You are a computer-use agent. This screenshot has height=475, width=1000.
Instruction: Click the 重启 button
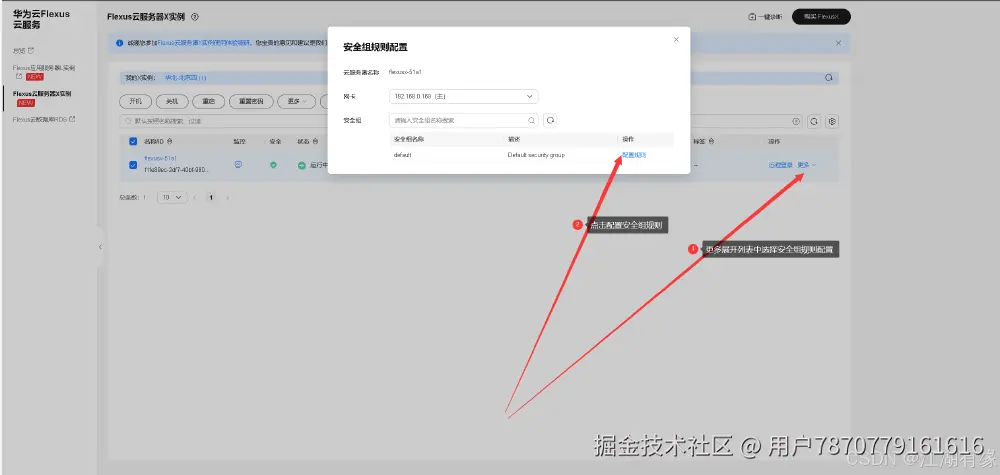click(209, 101)
